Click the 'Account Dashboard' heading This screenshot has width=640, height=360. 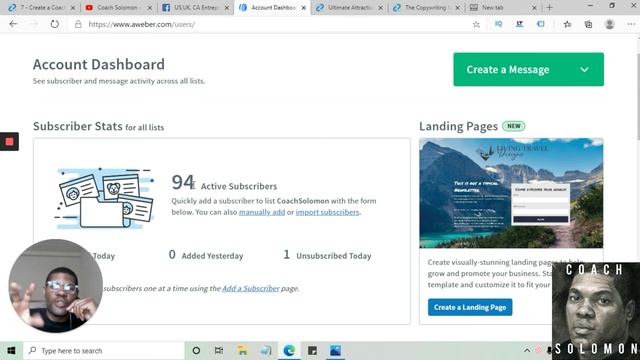pyautogui.click(x=99, y=64)
